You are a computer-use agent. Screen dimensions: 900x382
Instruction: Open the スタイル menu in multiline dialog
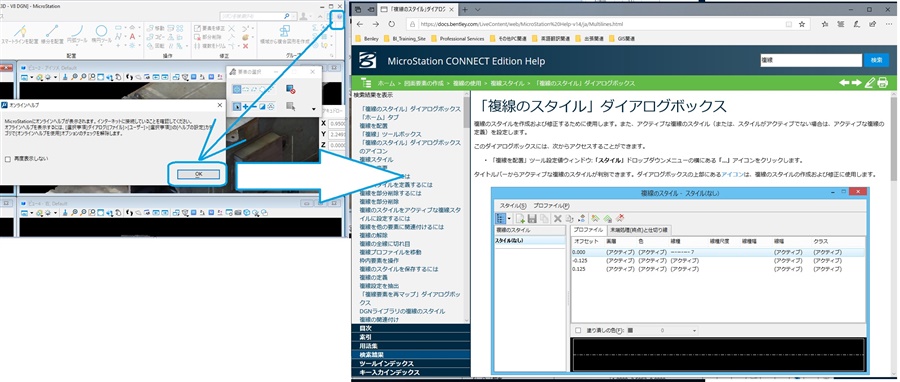513,205
